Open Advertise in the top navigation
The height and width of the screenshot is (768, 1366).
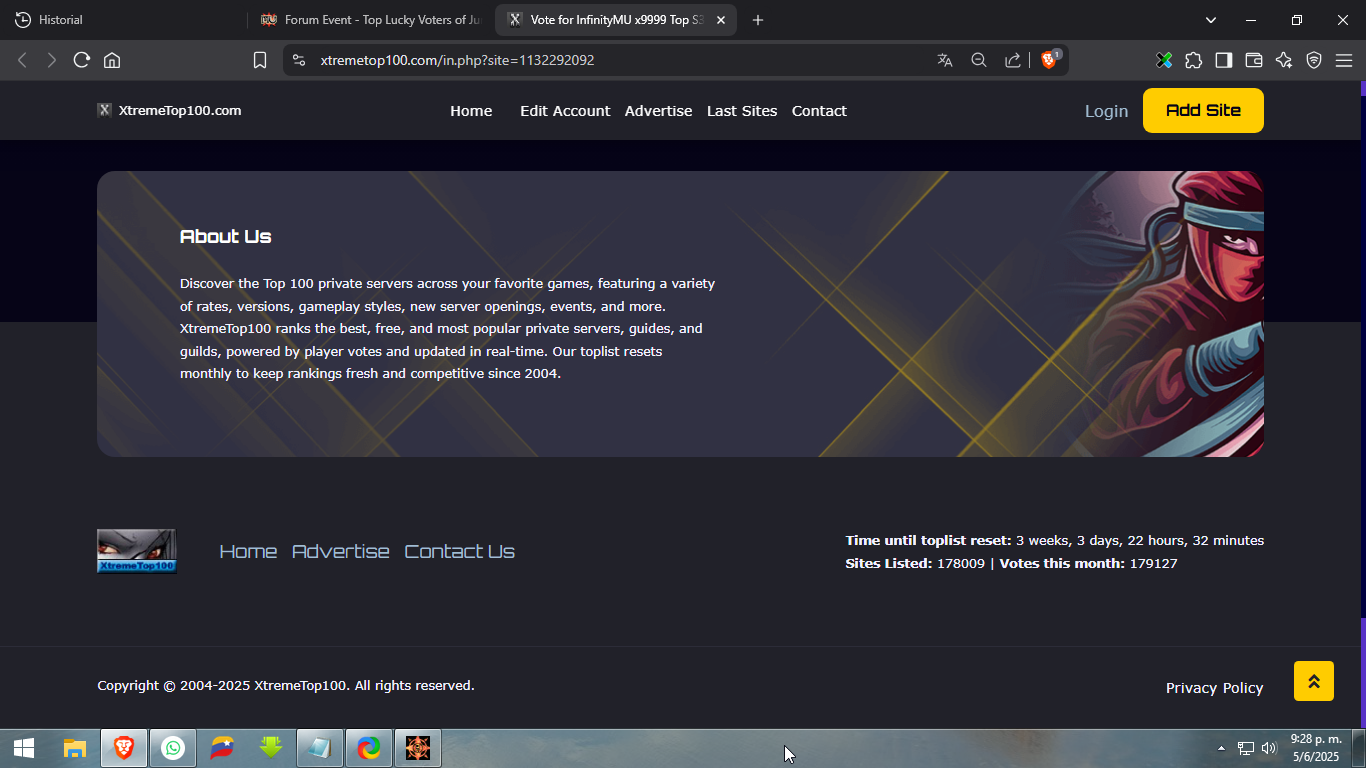coord(658,111)
